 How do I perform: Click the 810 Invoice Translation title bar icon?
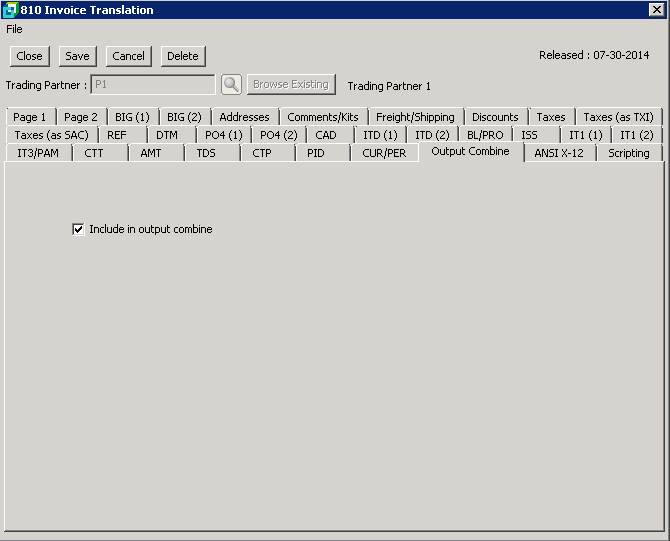(10, 10)
